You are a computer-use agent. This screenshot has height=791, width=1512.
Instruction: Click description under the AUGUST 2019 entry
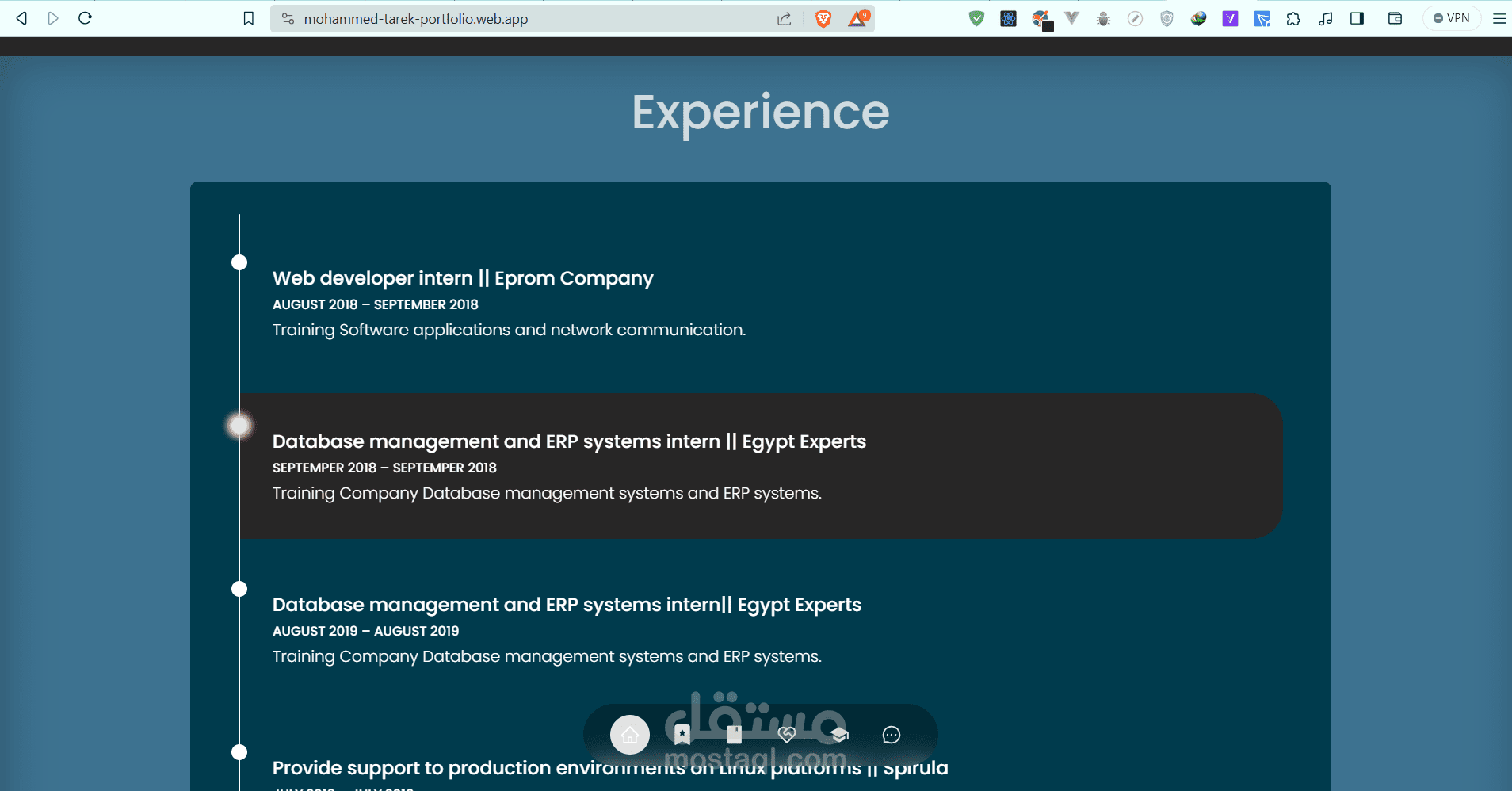pos(547,656)
